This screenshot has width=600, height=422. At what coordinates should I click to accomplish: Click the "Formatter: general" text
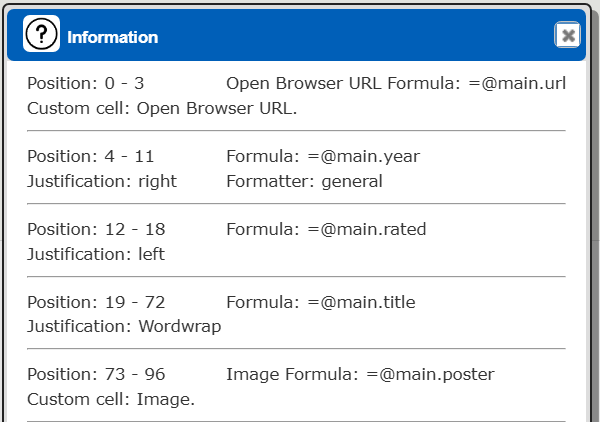tap(304, 181)
